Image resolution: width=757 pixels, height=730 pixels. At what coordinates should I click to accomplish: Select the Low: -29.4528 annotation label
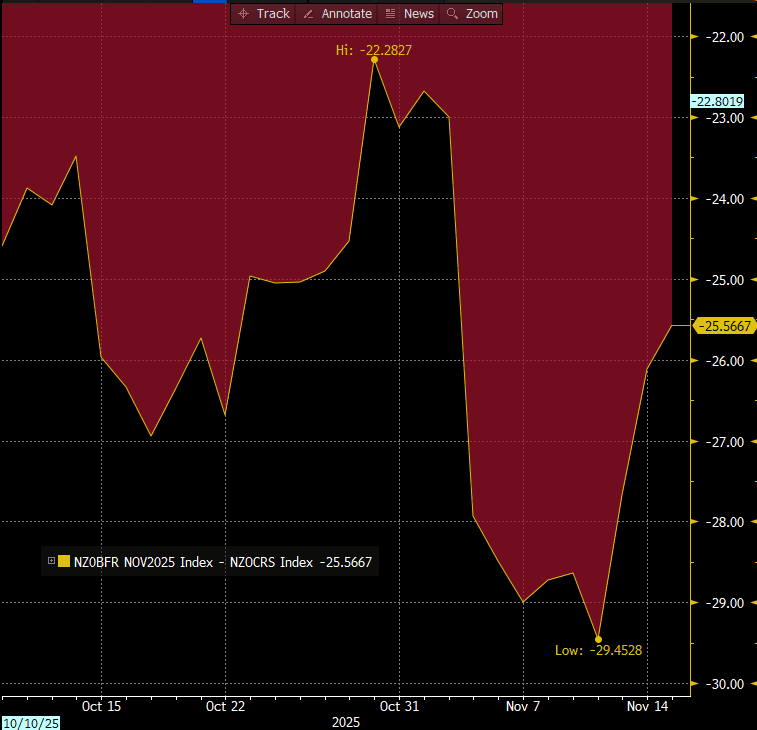[x=598, y=650]
